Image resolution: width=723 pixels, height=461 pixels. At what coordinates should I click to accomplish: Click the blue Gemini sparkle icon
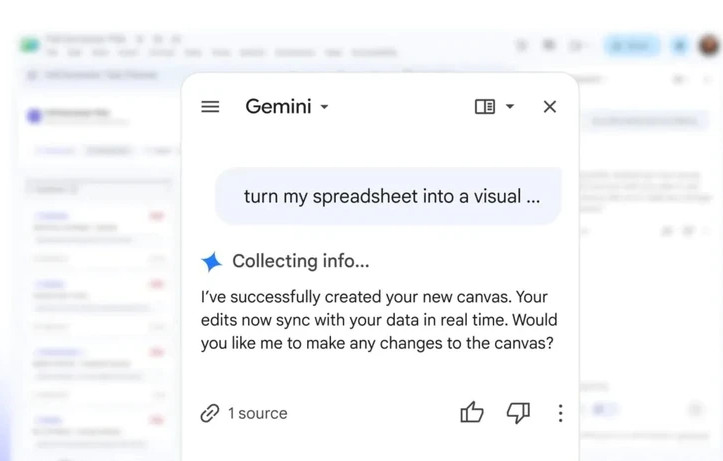(212, 261)
